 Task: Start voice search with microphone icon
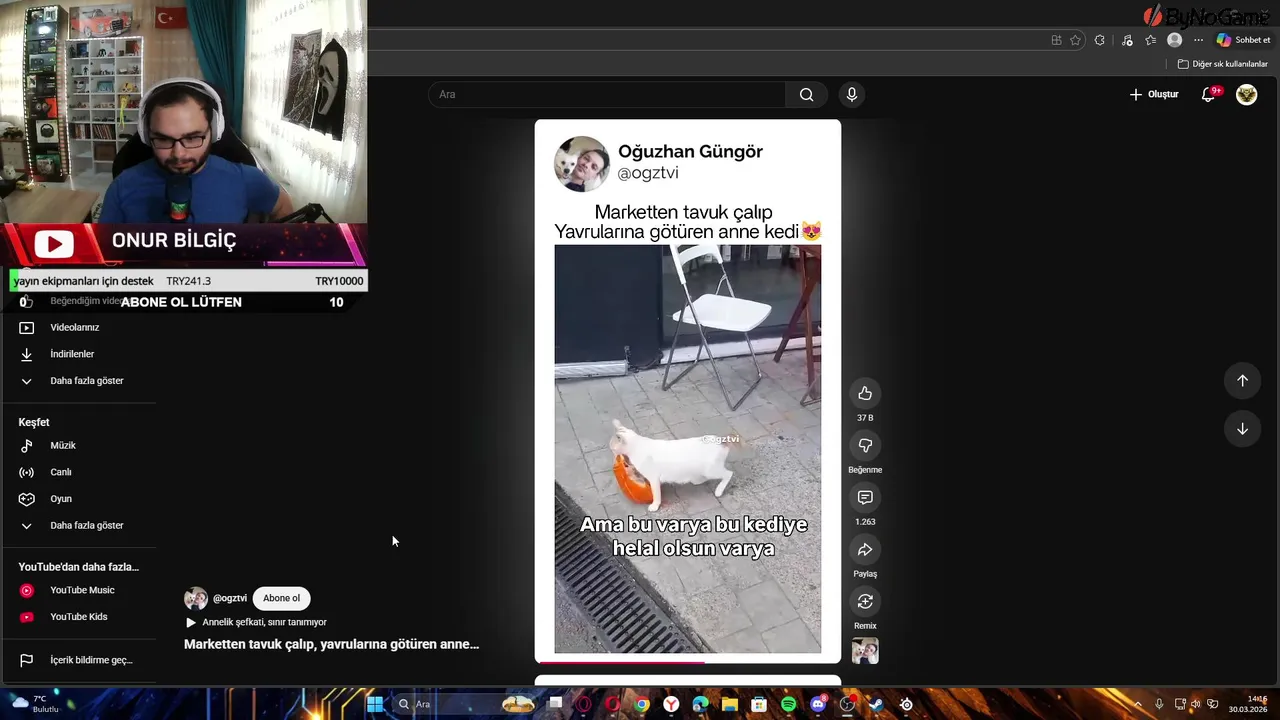[x=851, y=94]
